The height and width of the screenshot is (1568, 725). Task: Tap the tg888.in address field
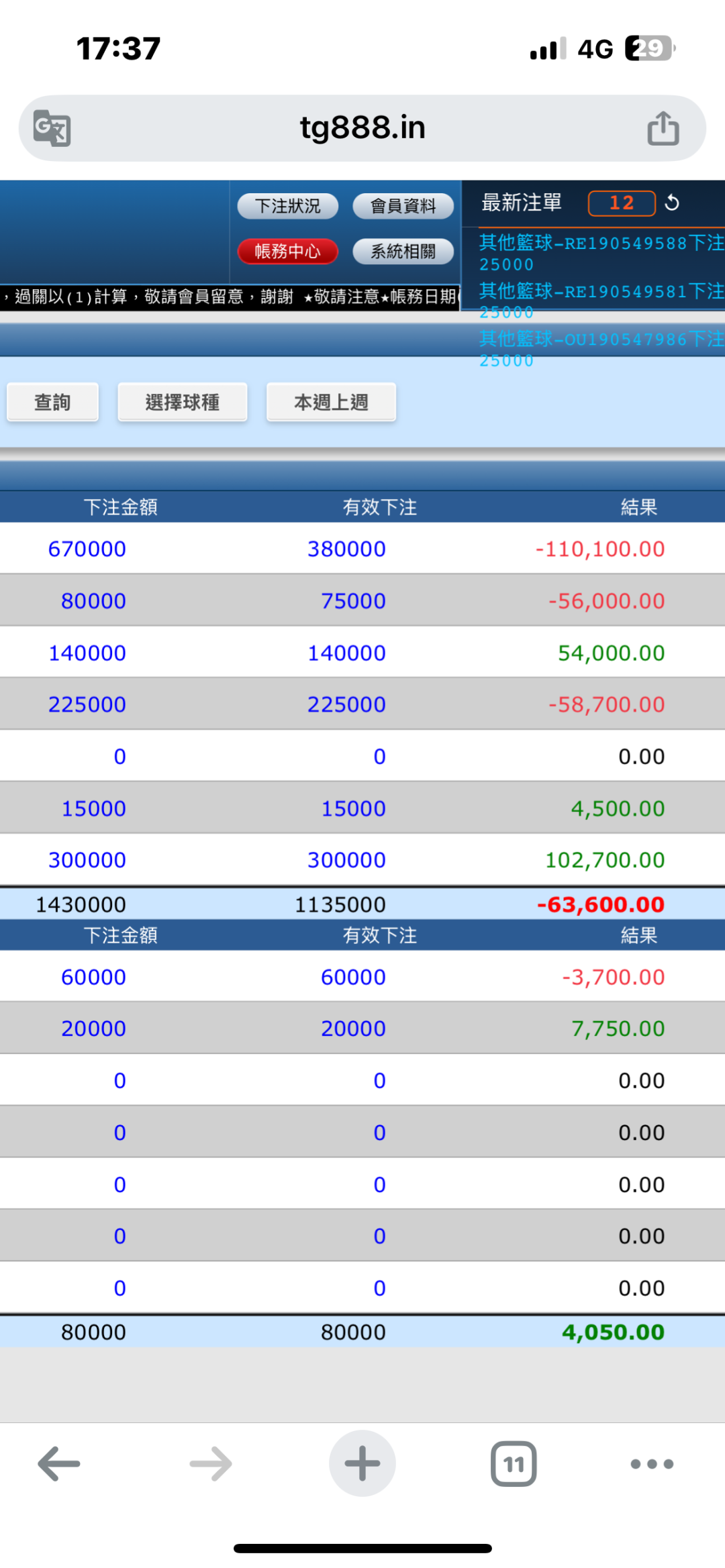(x=362, y=128)
